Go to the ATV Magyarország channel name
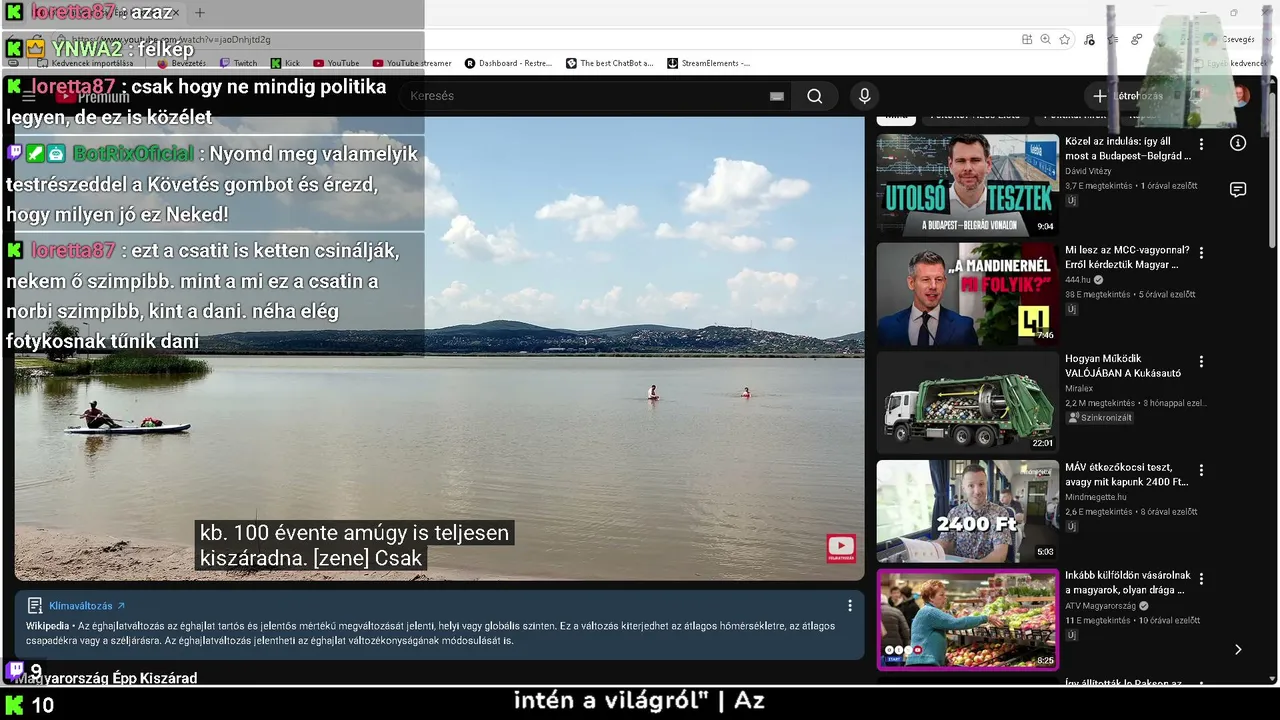 pyautogui.click(x=1101, y=605)
